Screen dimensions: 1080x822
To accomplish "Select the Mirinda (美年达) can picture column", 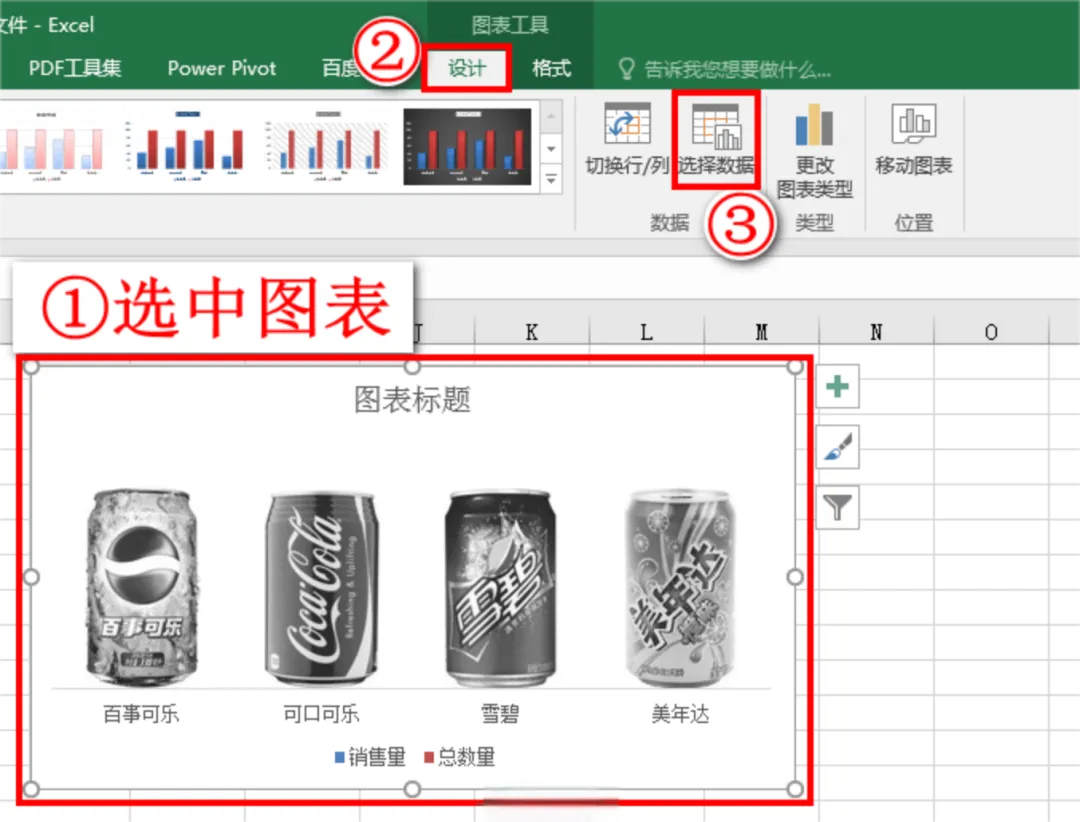I will tap(681, 588).
